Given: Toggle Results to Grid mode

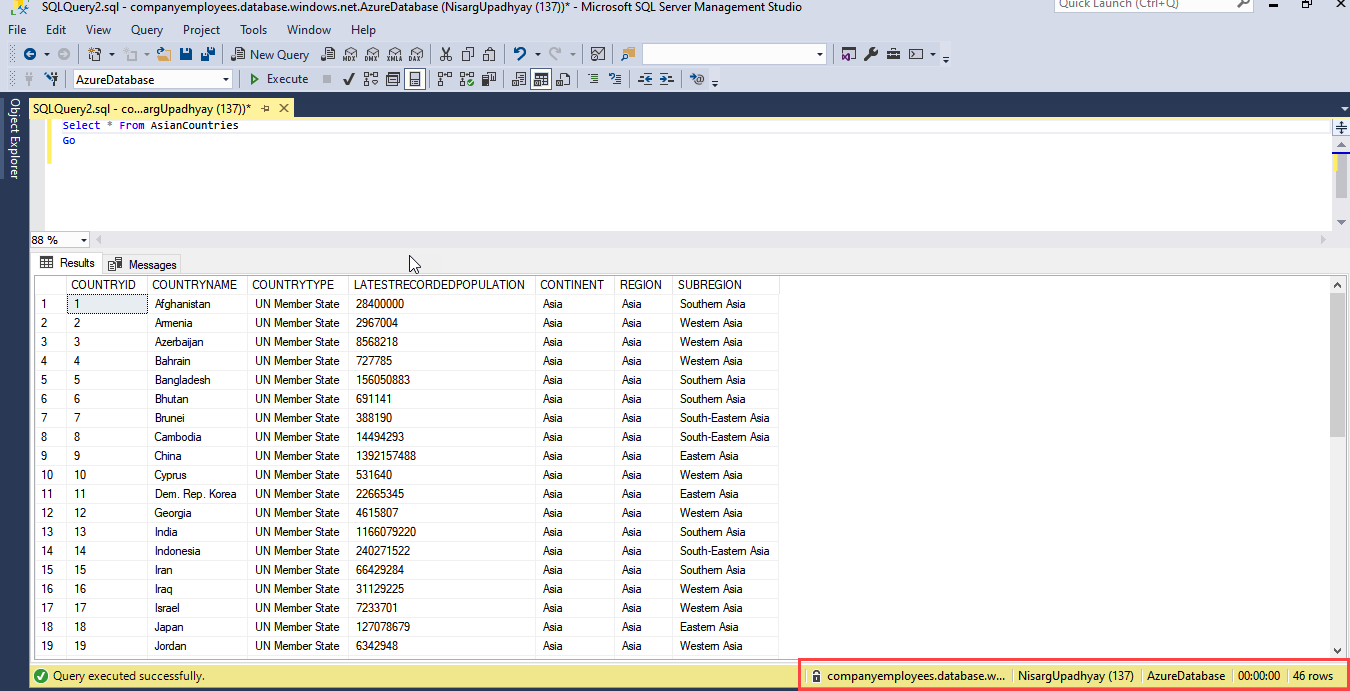Looking at the screenshot, I should point(540,79).
